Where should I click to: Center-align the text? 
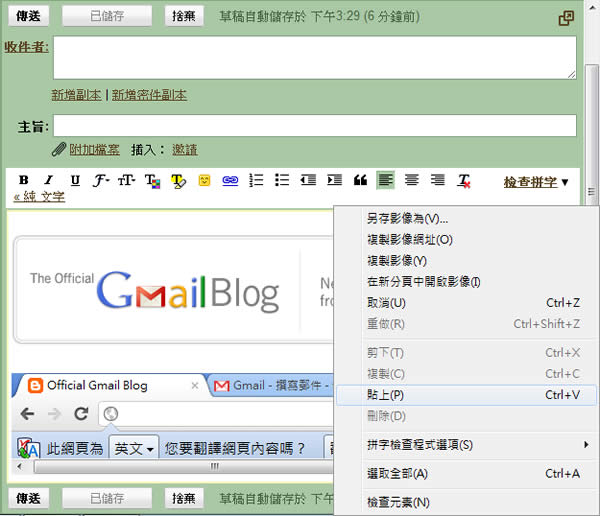pyautogui.click(x=411, y=181)
